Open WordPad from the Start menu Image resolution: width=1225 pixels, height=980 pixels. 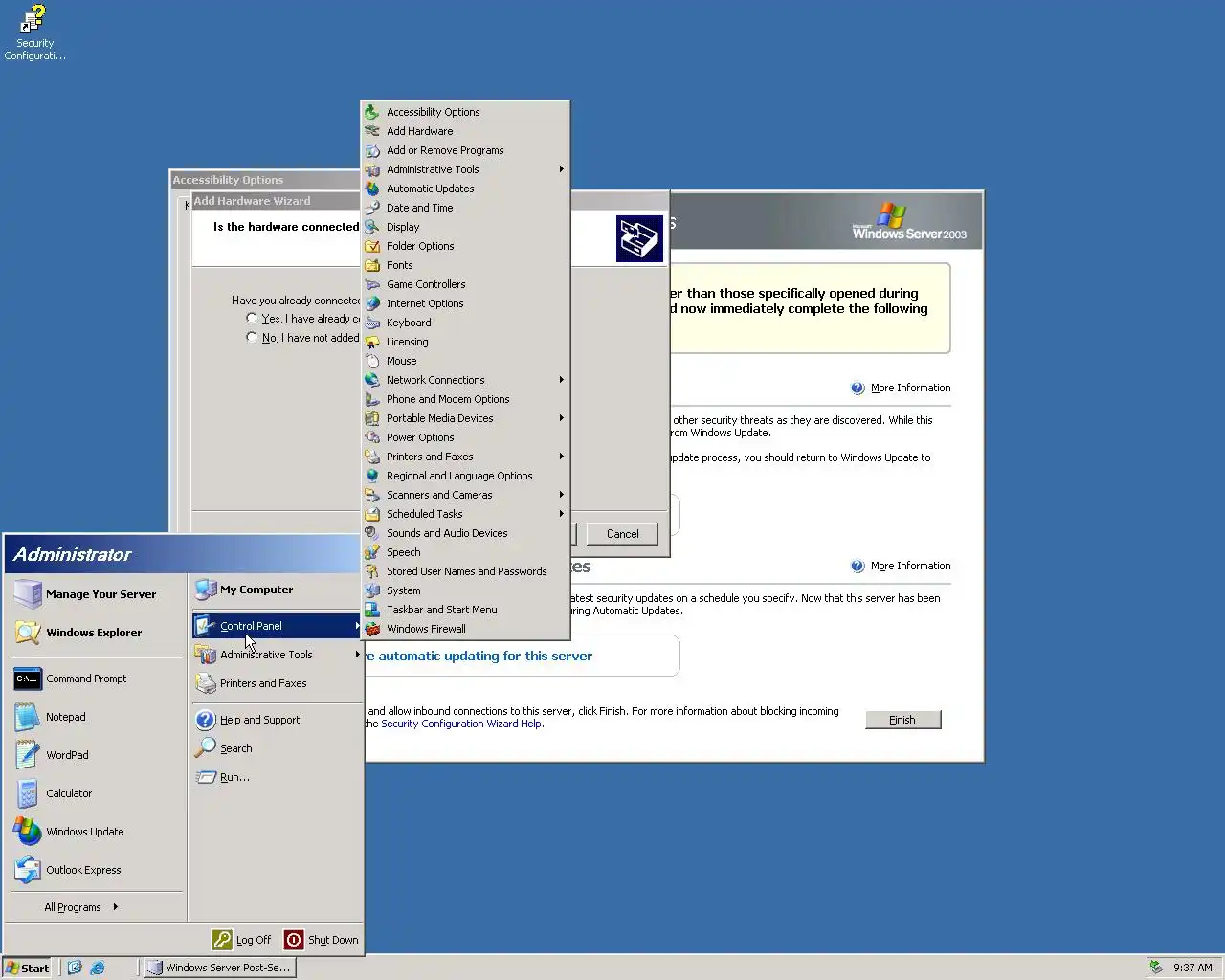point(97,755)
